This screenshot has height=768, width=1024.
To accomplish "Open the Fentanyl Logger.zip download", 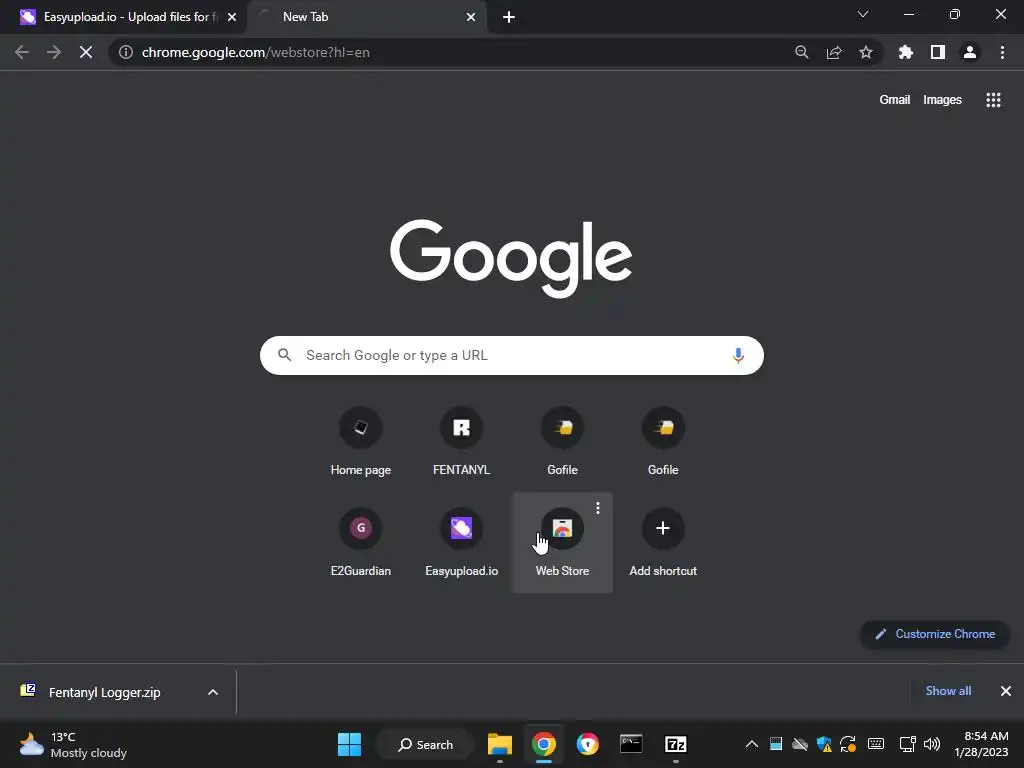I will pyautogui.click(x=104, y=692).
